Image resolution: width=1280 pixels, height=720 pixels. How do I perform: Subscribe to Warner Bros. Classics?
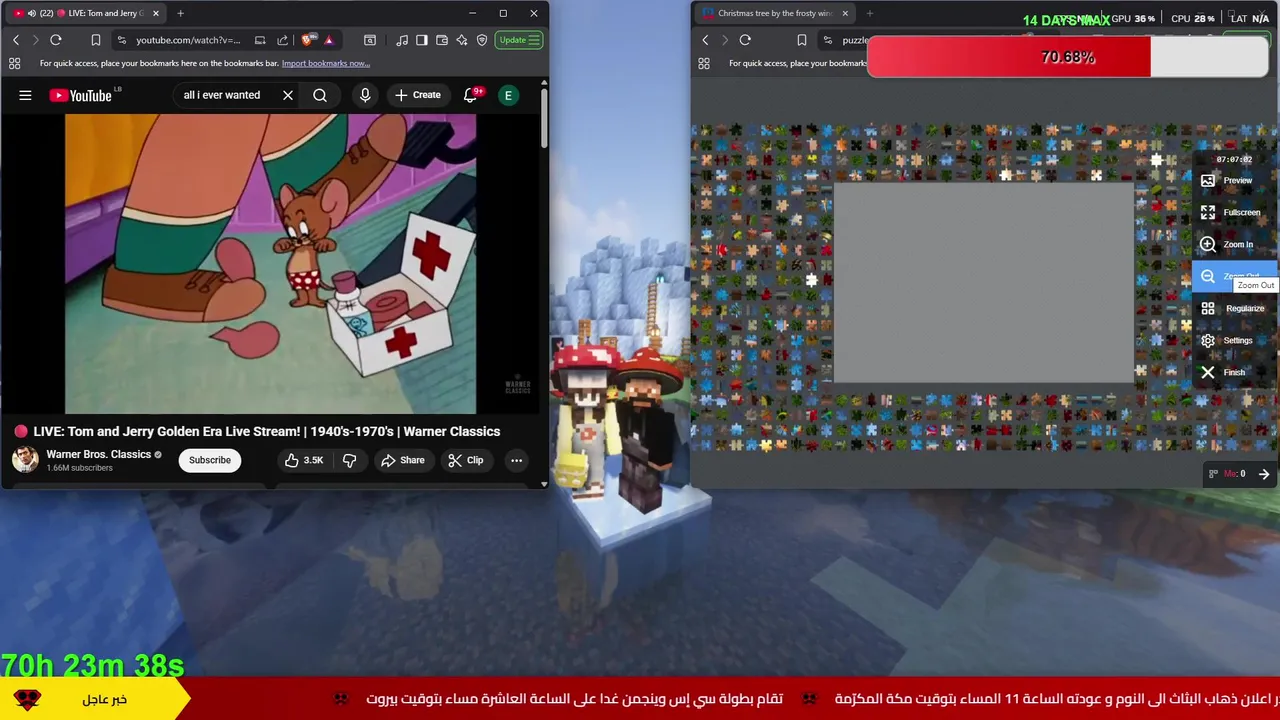pyautogui.click(x=210, y=460)
